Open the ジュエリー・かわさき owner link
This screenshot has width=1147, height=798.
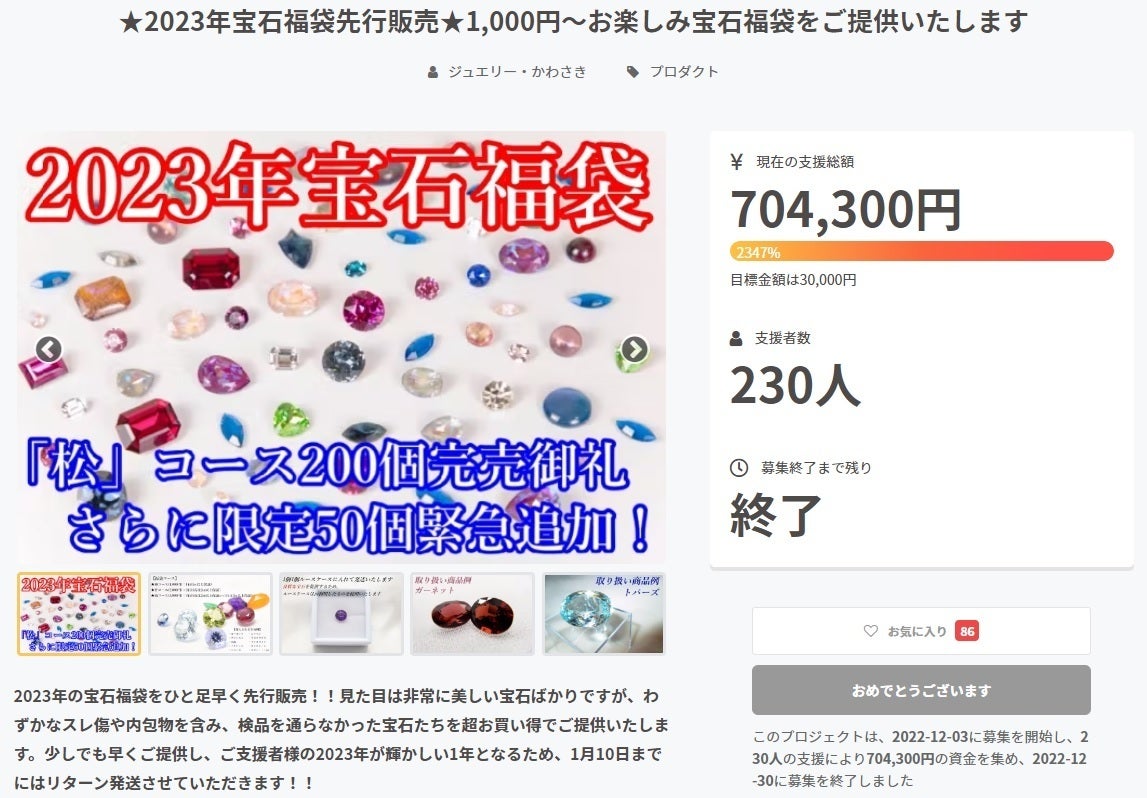(517, 72)
